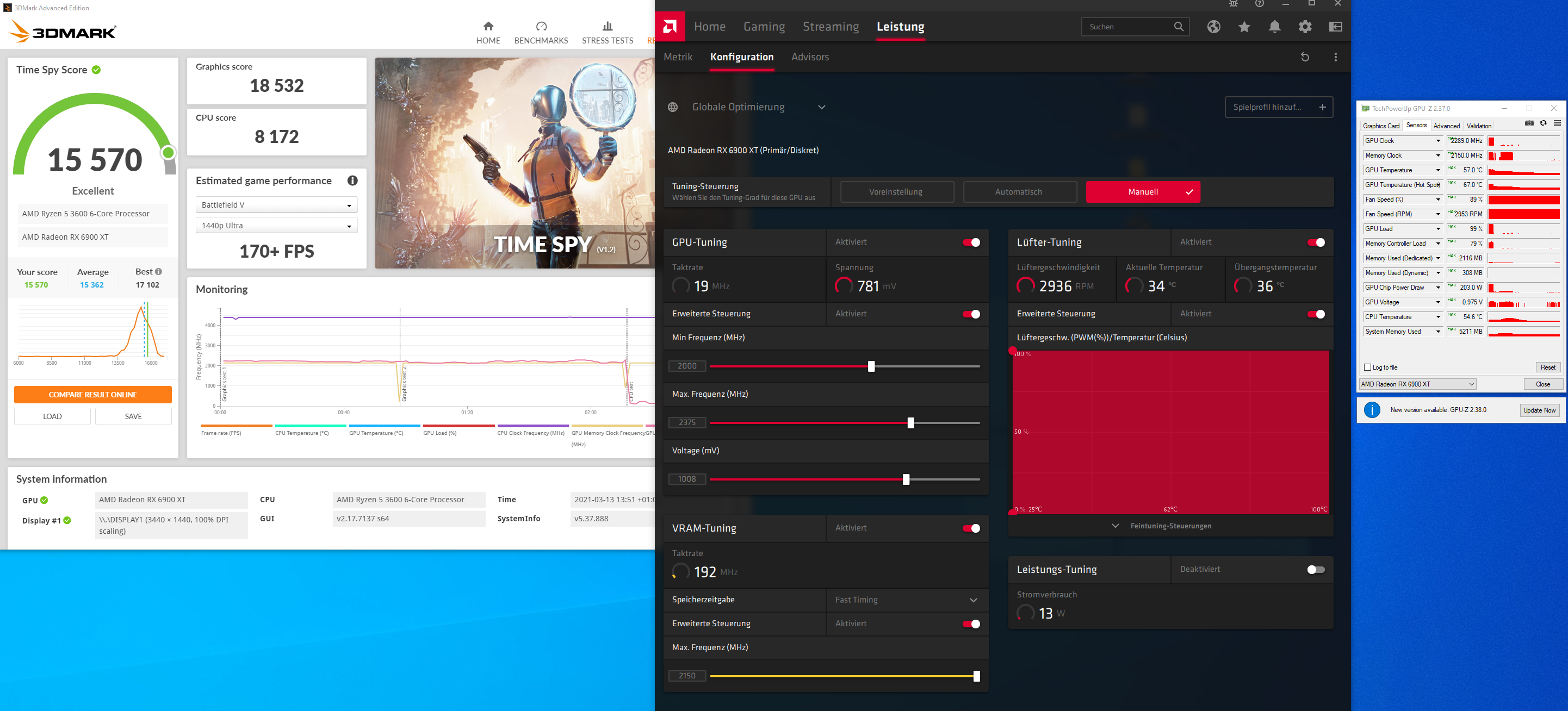Open the Battlefield V game dropdown
Image resolution: width=1568 pixels, height=711 pixels.
[276, 205]
